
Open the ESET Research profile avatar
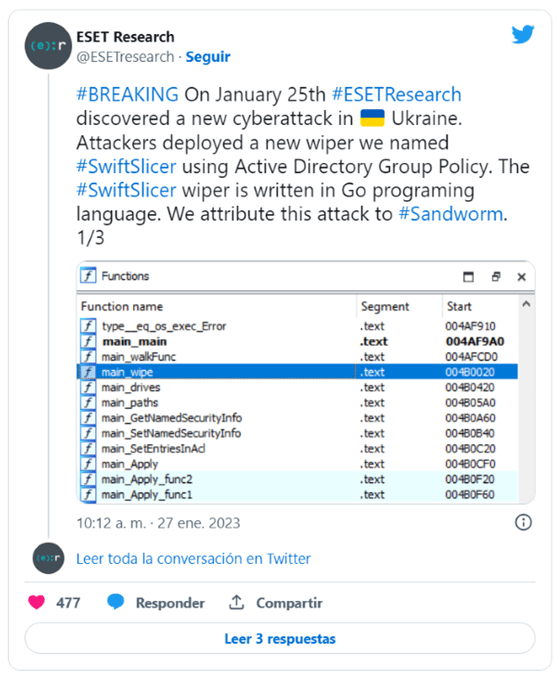48,46
